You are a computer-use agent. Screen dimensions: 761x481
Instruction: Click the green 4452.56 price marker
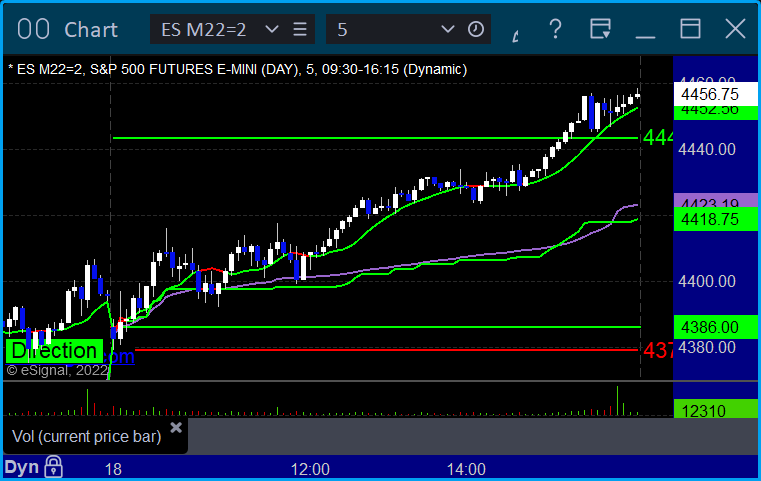click(715, 113)
